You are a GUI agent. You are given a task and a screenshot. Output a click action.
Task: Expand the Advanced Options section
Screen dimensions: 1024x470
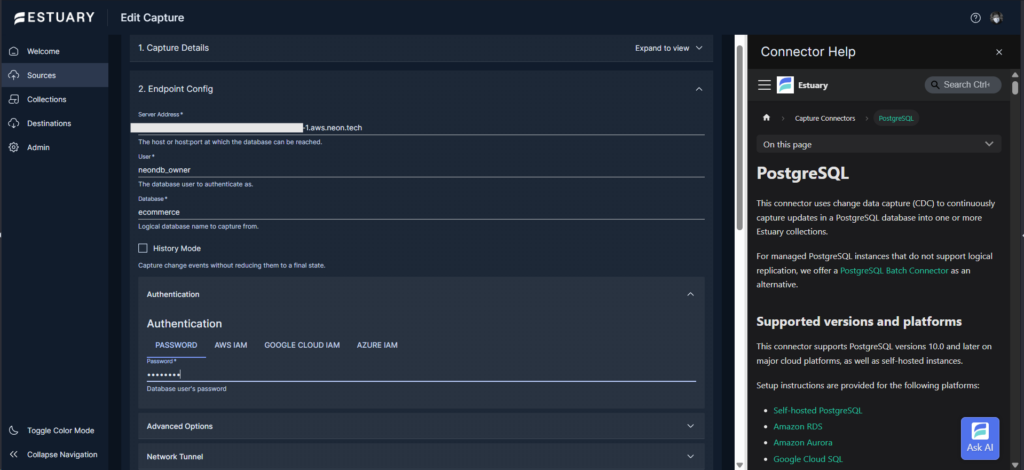[x=421, y=426]
